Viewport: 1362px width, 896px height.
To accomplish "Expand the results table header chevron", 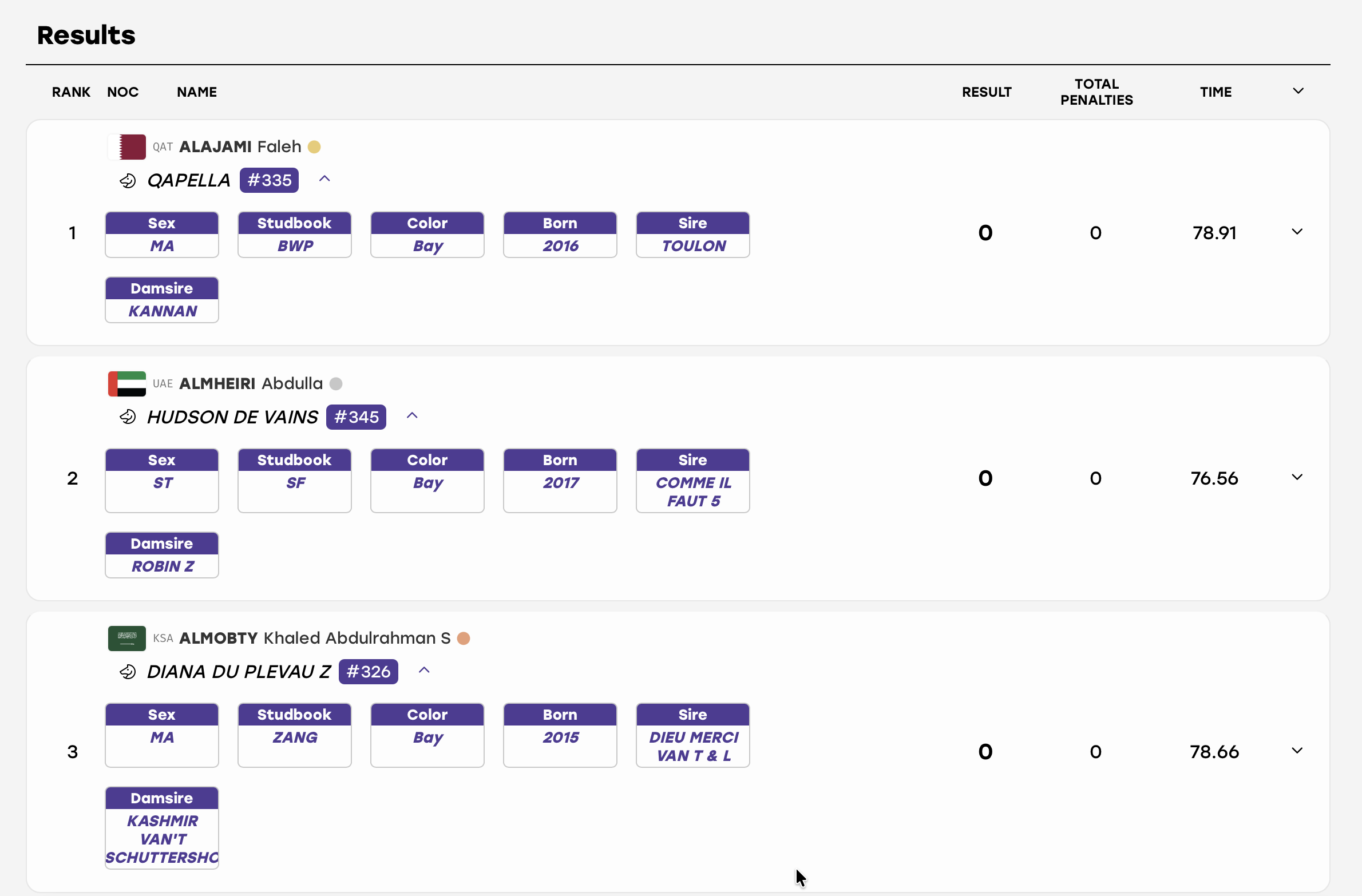I will click(x=1298, y=91).
